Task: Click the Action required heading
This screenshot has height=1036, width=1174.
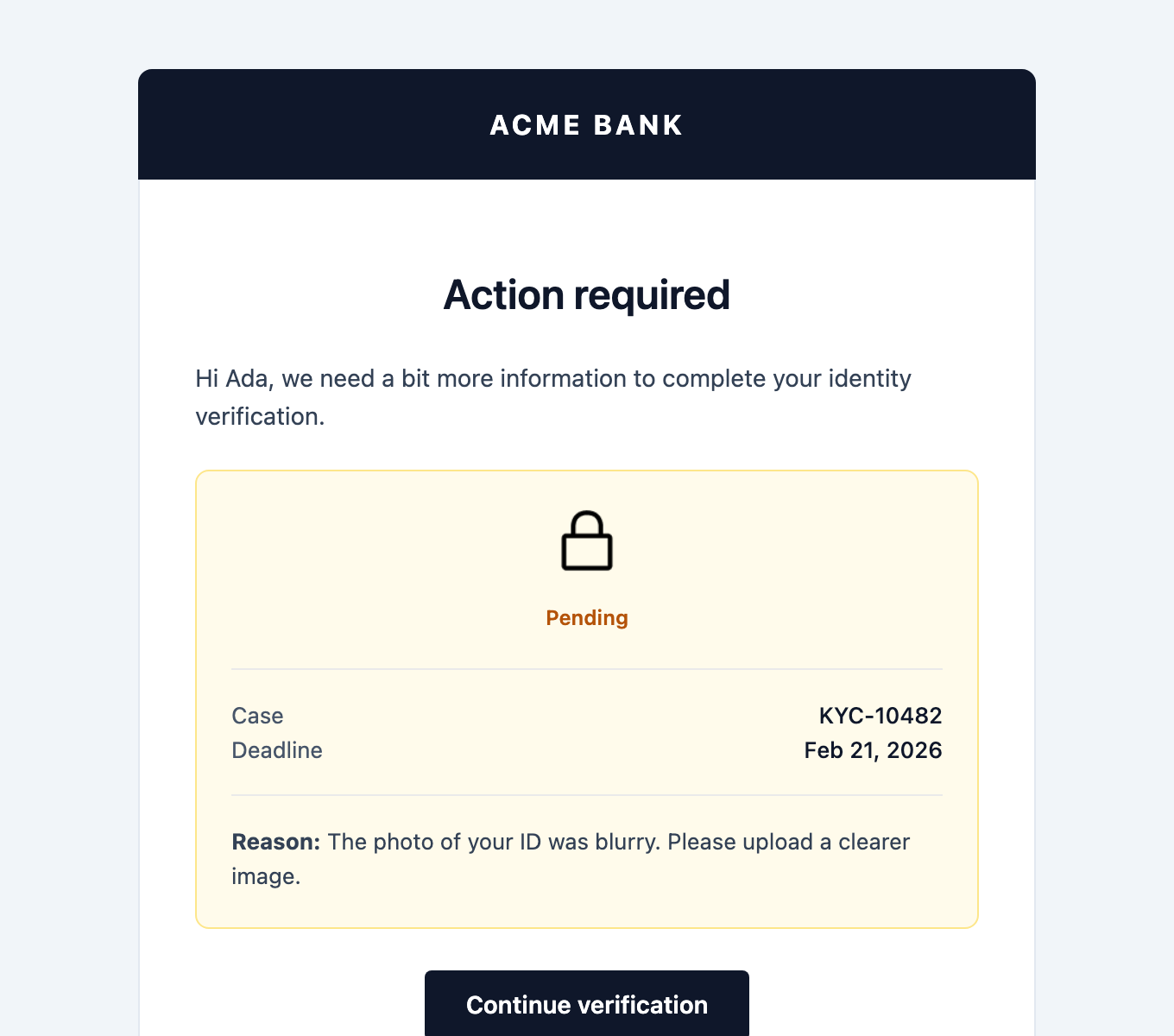Action: [586, 294]
